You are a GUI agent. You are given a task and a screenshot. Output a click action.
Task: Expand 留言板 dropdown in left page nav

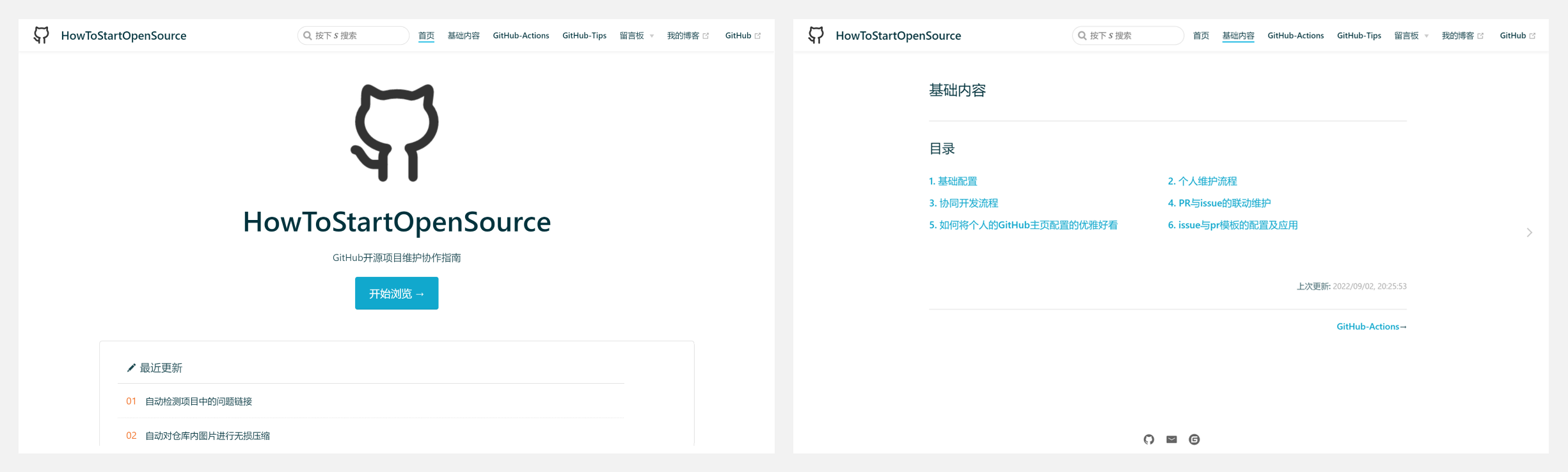(x=637, y=36)
